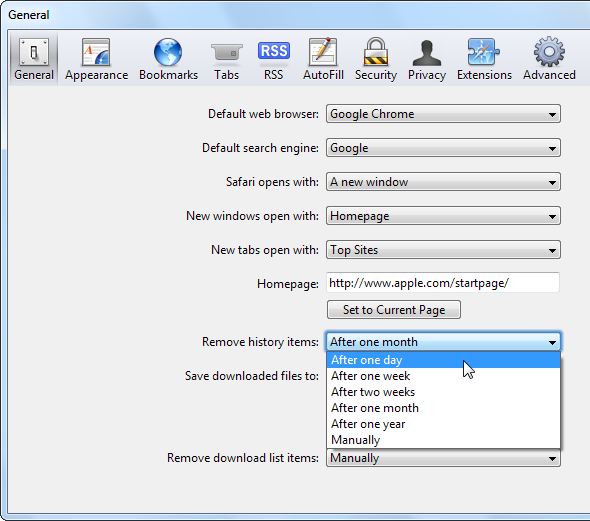Click the Set to Current Page button
590x521 pixels.
point(394,310)
